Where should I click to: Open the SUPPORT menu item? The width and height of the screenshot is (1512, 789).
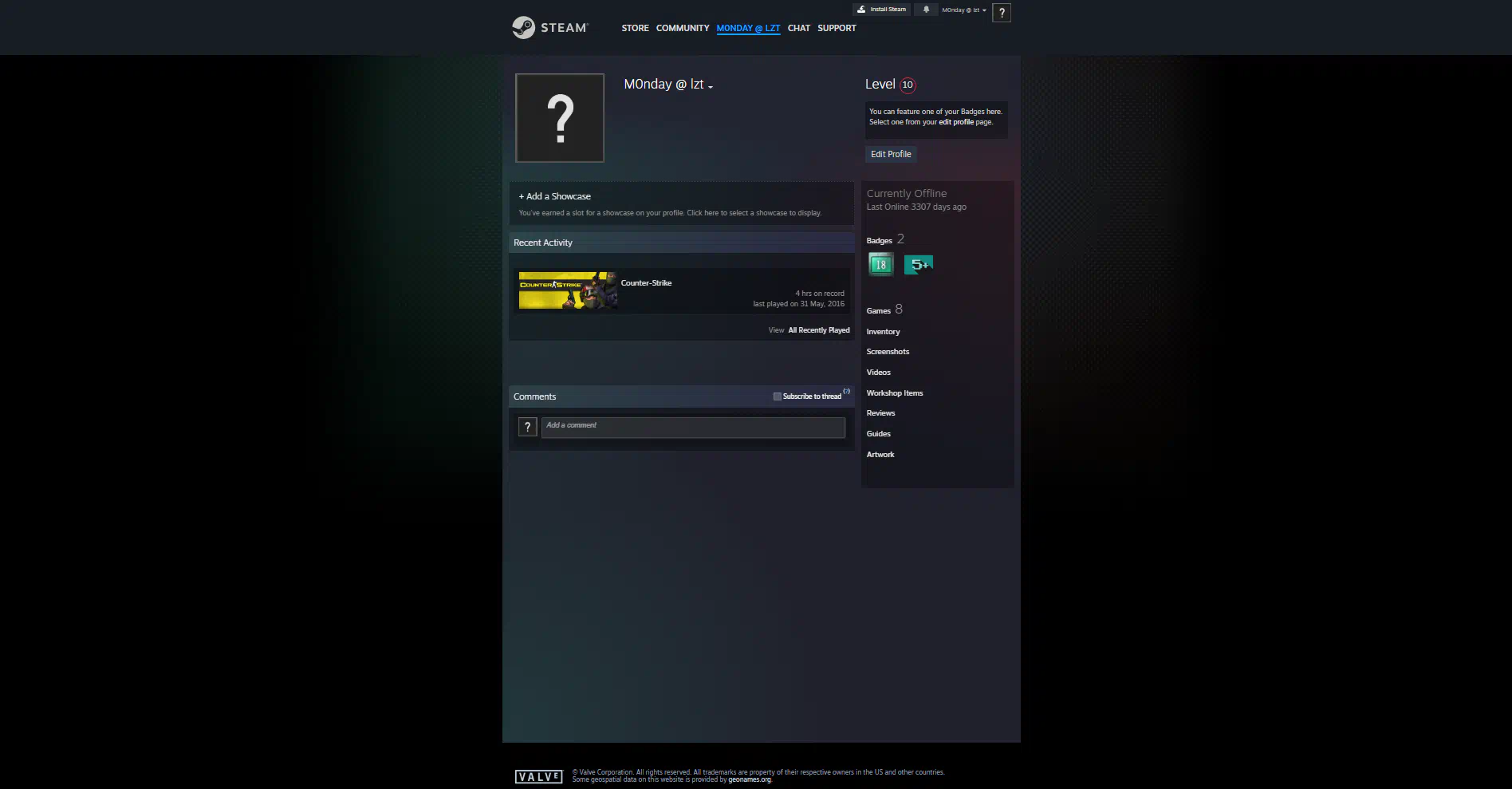click(837, 28)
